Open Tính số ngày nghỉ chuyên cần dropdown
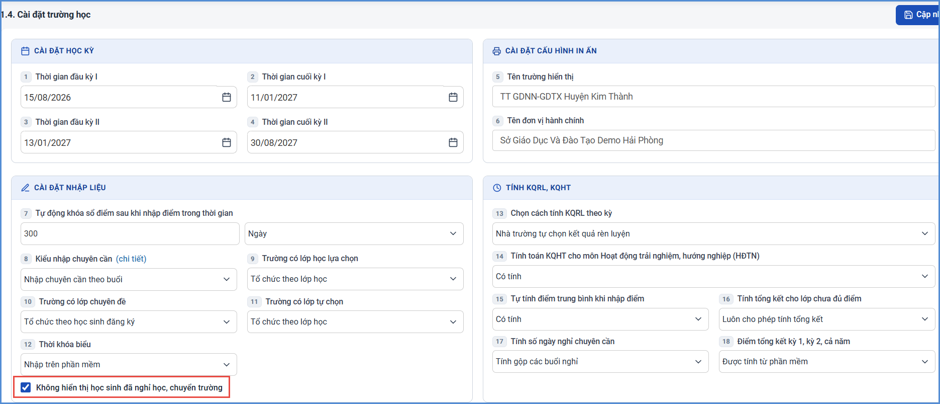 tap(600, 361)
